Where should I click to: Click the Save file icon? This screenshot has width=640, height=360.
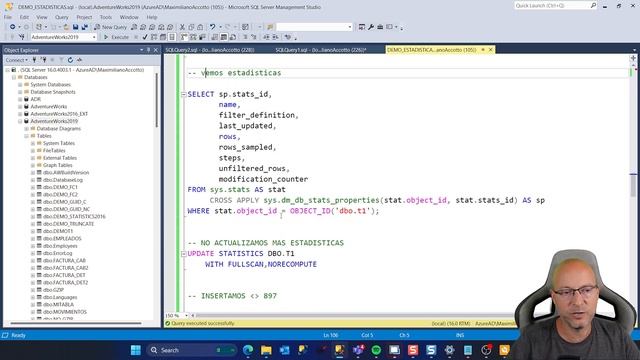point(76,27)
